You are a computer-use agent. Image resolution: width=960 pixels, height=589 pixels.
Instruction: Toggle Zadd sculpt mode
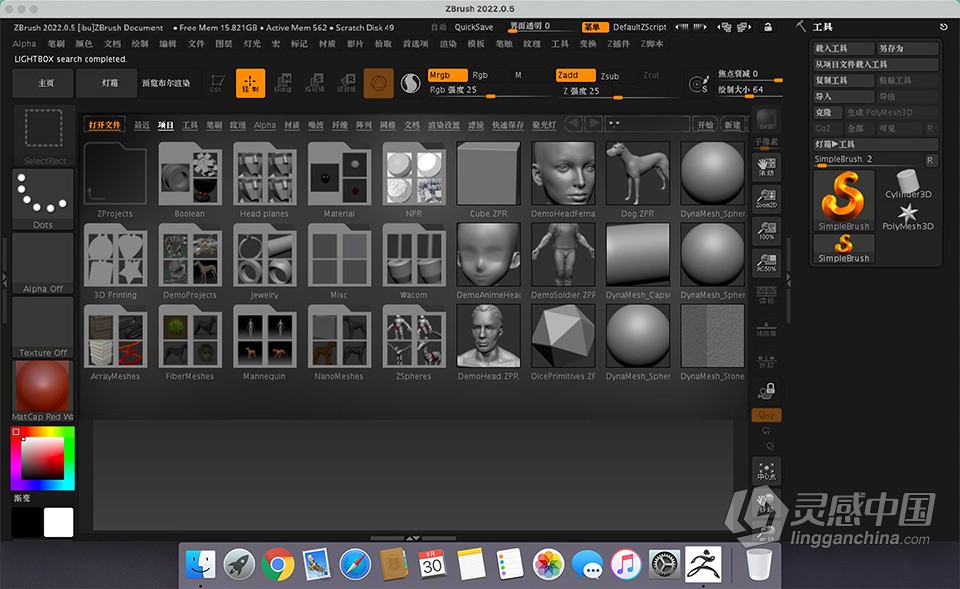click(x=576, y=75)
